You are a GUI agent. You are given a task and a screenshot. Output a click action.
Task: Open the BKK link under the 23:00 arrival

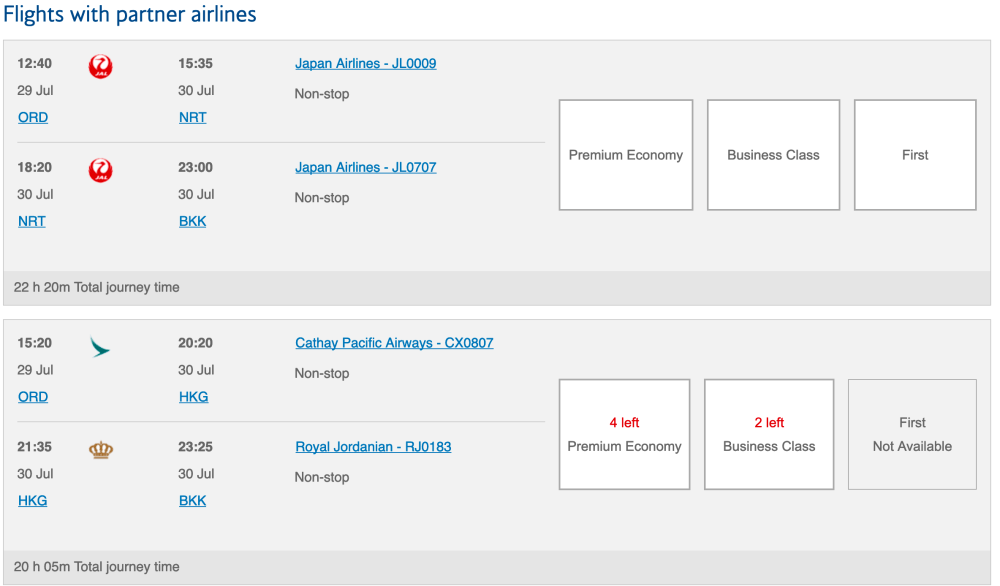pyautogui.click(x=193, y=222)
